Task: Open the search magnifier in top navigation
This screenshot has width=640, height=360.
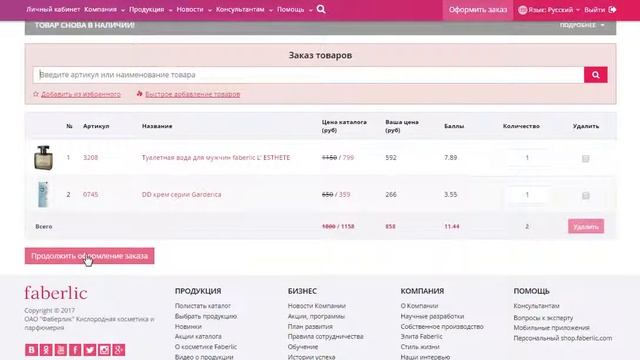Action: (x=321, y=9)
